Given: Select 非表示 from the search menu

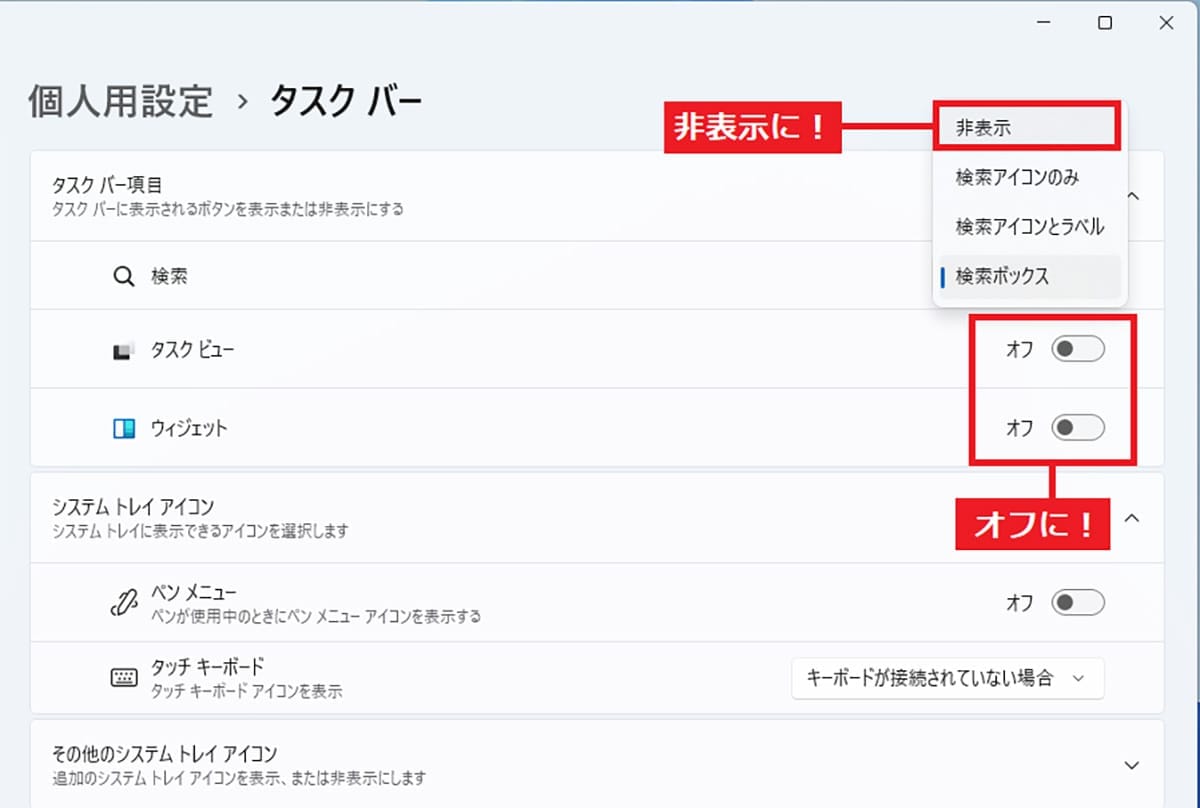Looking at the screenshot, I should [1025, 128].
